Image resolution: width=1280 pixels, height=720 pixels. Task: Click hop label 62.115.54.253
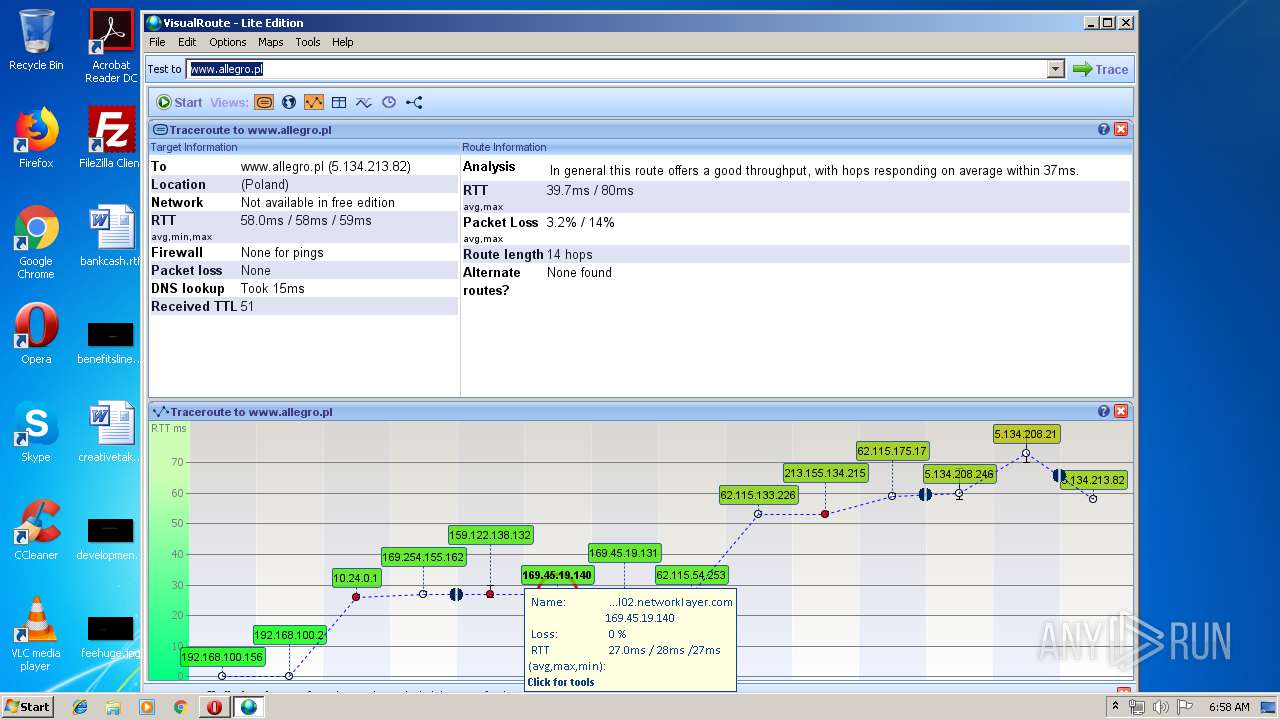[x=691, y=575]
